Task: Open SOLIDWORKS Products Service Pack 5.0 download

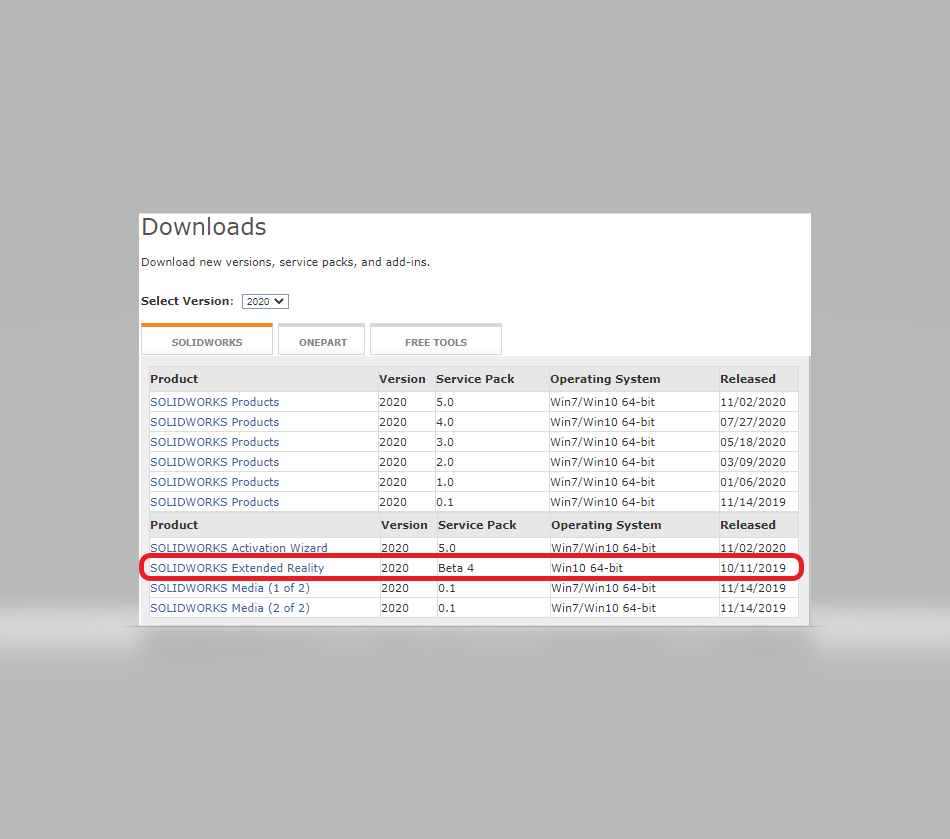Action: click(214, 401)
